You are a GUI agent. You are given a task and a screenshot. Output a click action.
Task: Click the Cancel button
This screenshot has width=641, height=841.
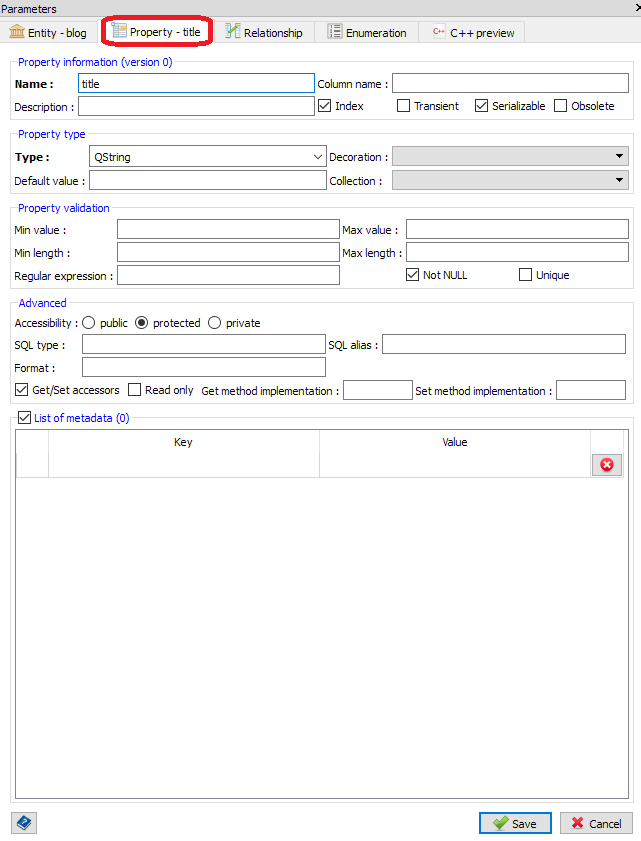click(595, 823)
